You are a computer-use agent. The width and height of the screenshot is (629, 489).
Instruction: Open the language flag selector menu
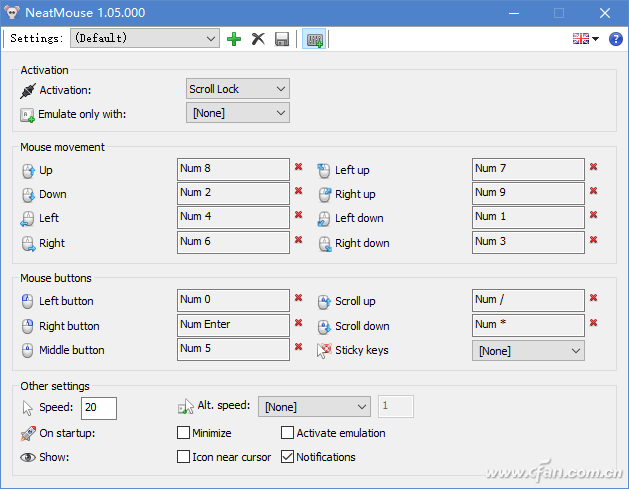pyautogui.click(x=585, y=39)
